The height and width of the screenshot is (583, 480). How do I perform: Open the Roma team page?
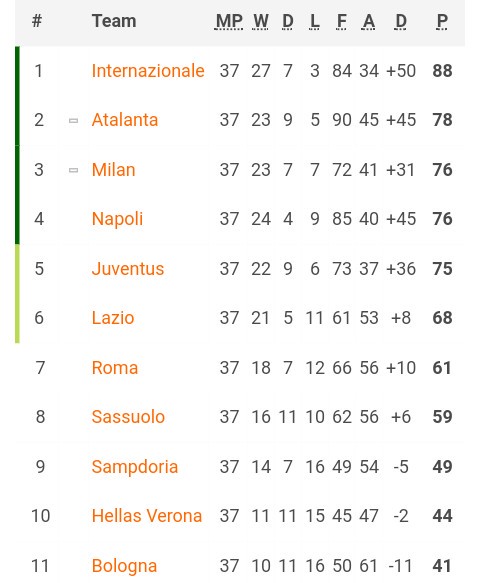[x=115, y=368]
